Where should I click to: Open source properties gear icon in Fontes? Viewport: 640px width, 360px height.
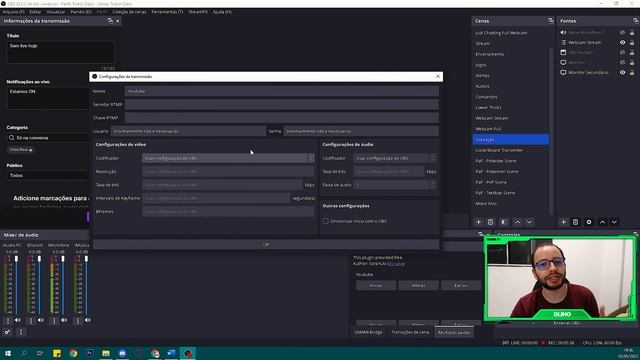pos(589,222)
